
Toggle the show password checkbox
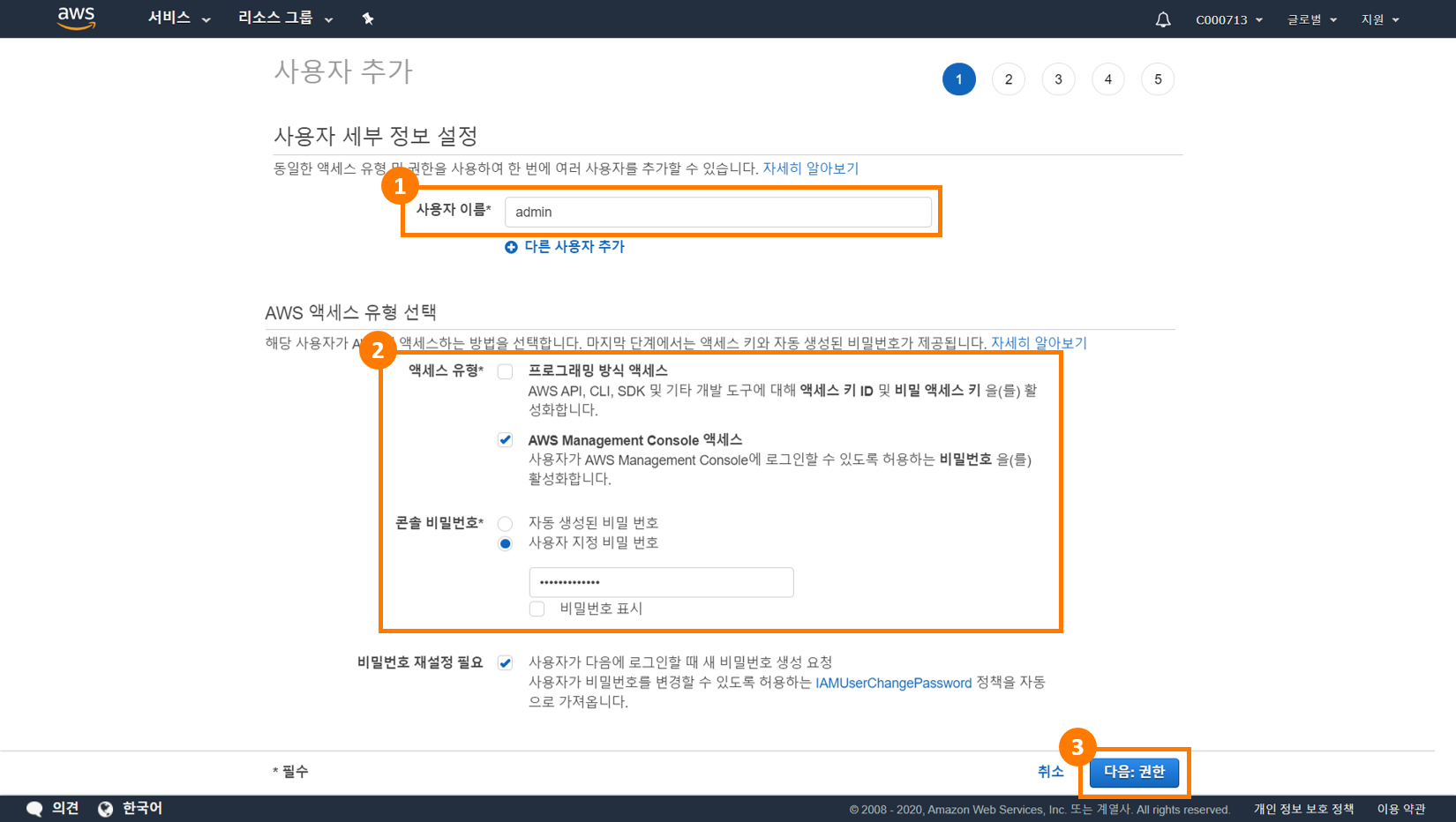537,609
